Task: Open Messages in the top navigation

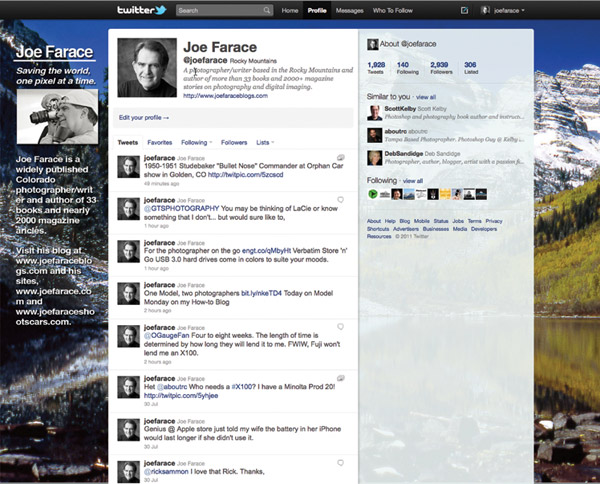Action: pos(349,10)
